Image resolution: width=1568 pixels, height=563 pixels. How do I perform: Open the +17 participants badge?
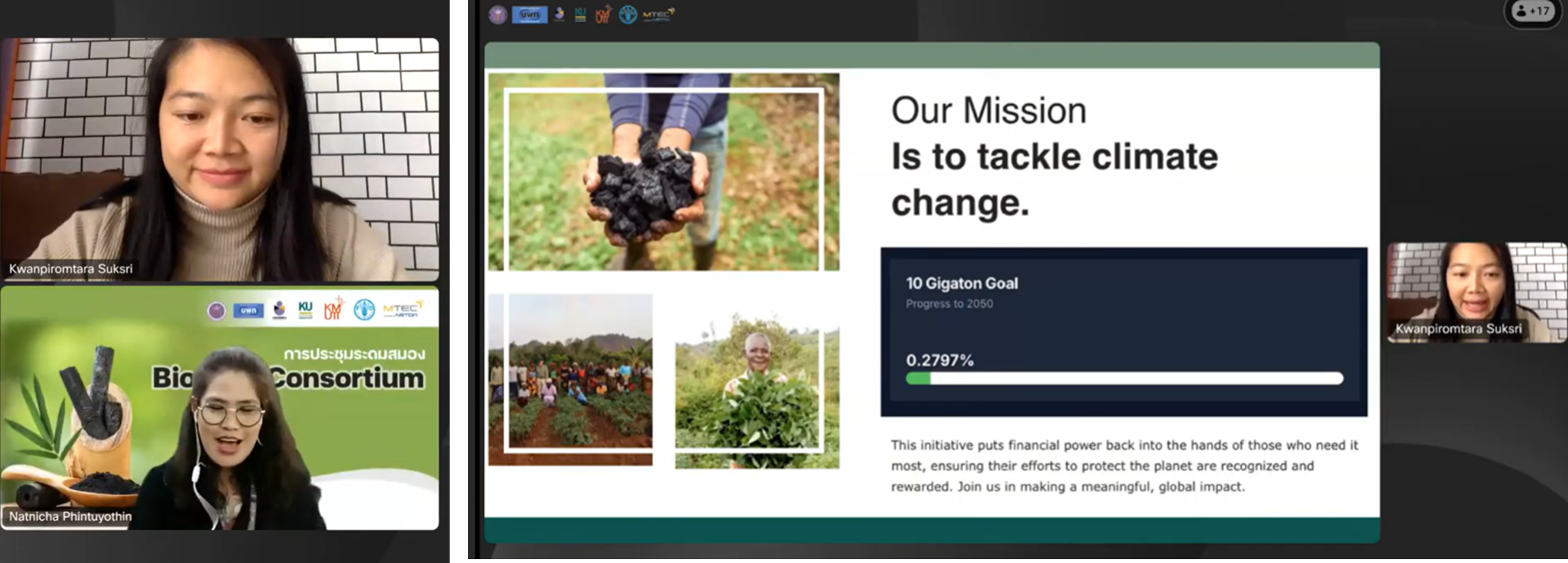(x=1533, y=12)
